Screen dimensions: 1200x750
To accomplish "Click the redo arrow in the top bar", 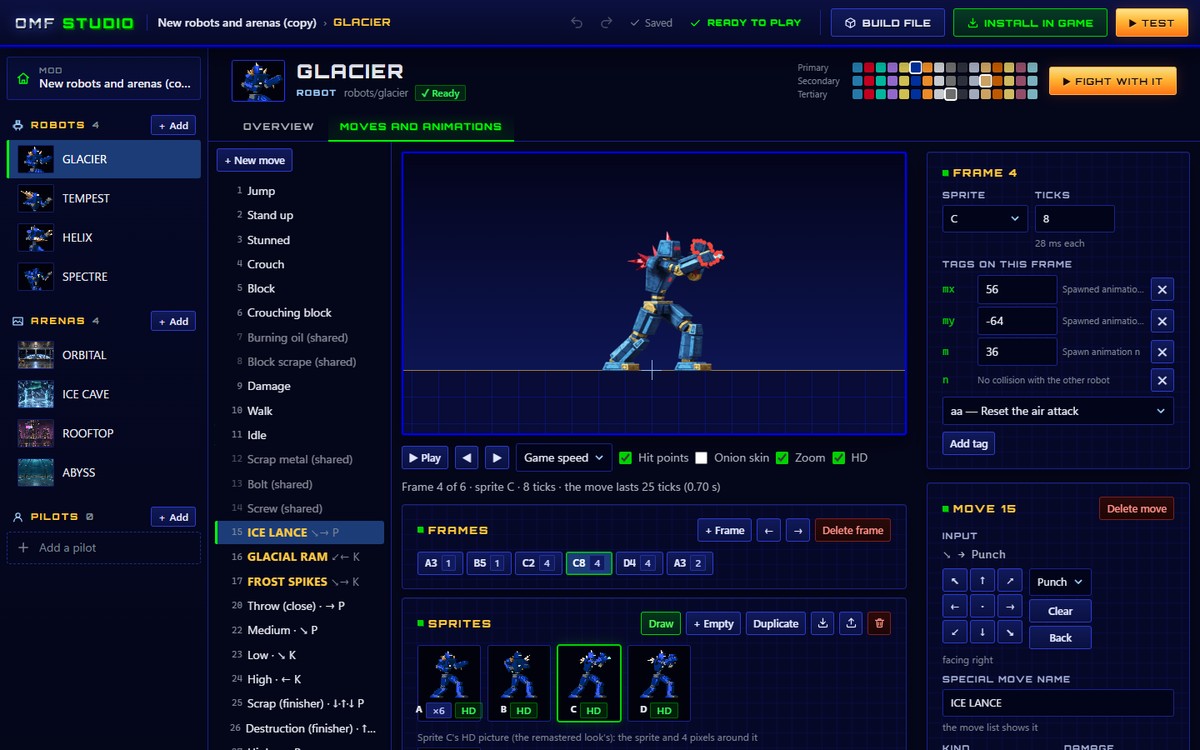I will click(x=606, y=22).
